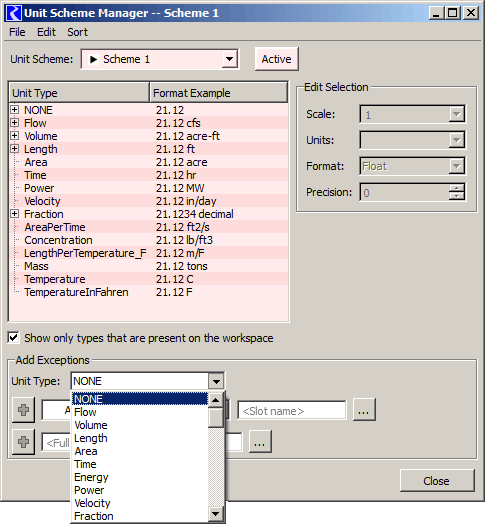The width and height of the screenshot is (485, 524).
Task: Click the Active button
Action: pyautogui.click(x=276, y=59)
